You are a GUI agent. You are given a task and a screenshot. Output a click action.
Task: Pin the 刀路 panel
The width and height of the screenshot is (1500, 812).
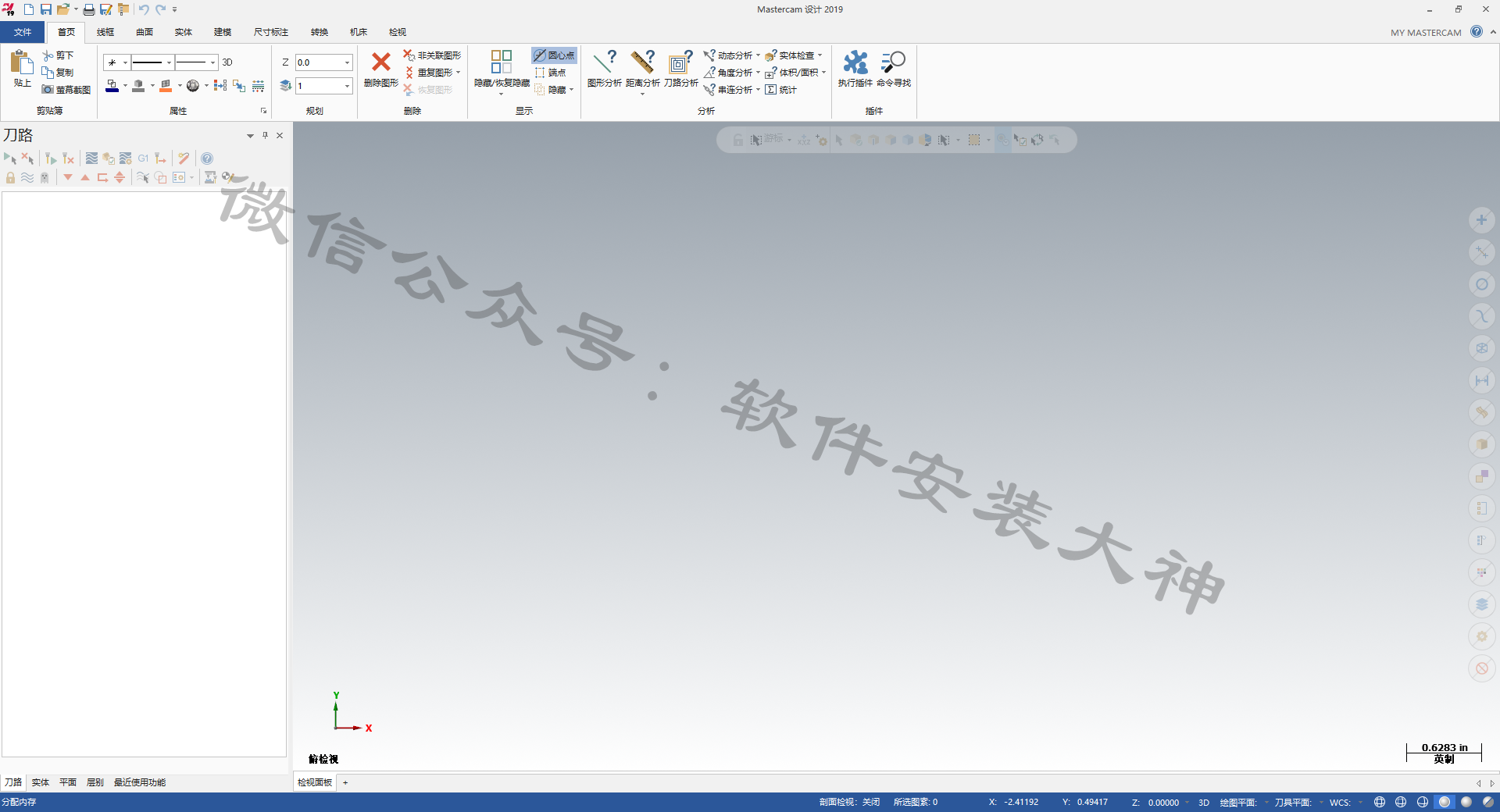coord(265,135)
